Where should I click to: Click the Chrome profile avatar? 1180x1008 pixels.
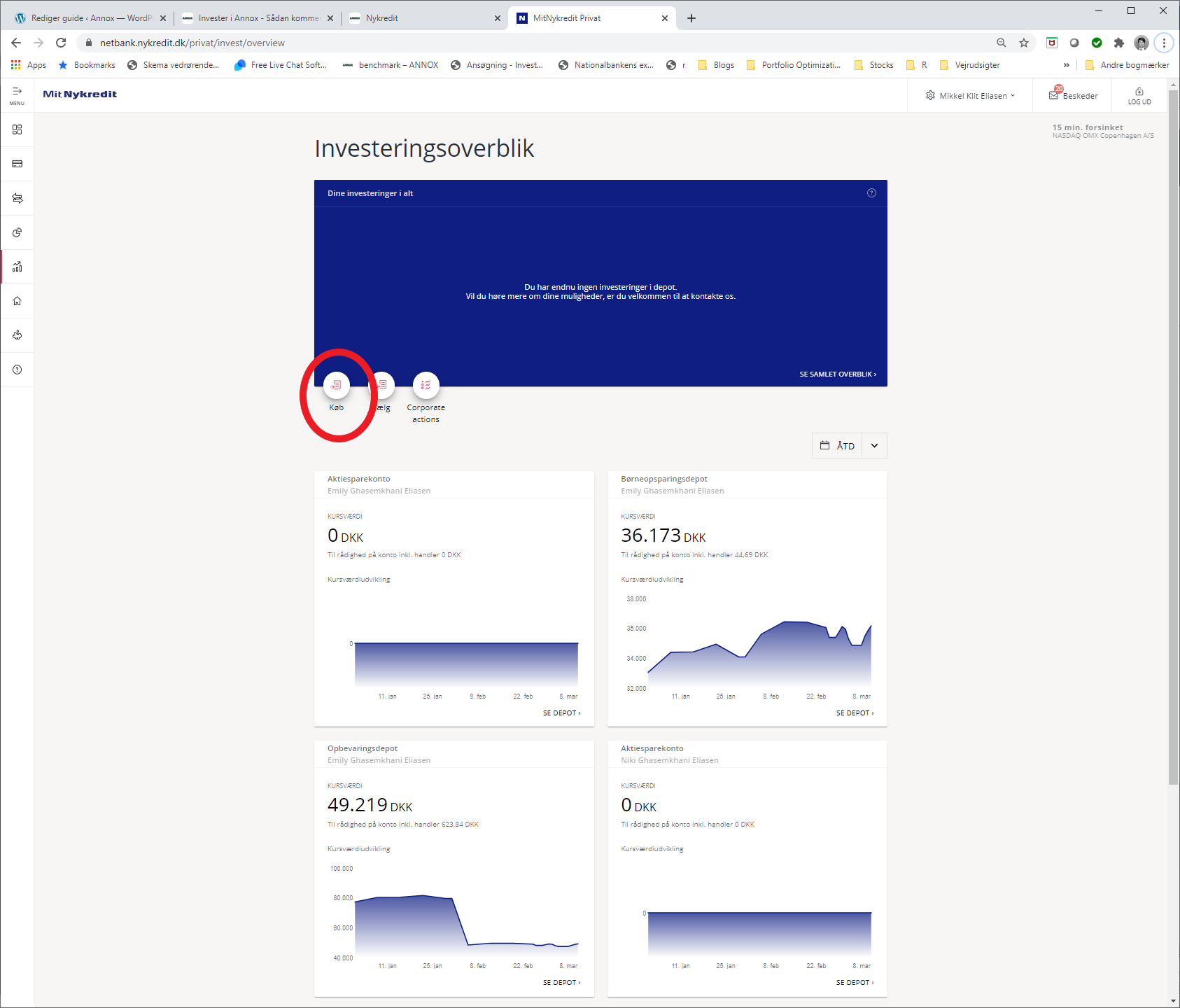point(1142,43)
